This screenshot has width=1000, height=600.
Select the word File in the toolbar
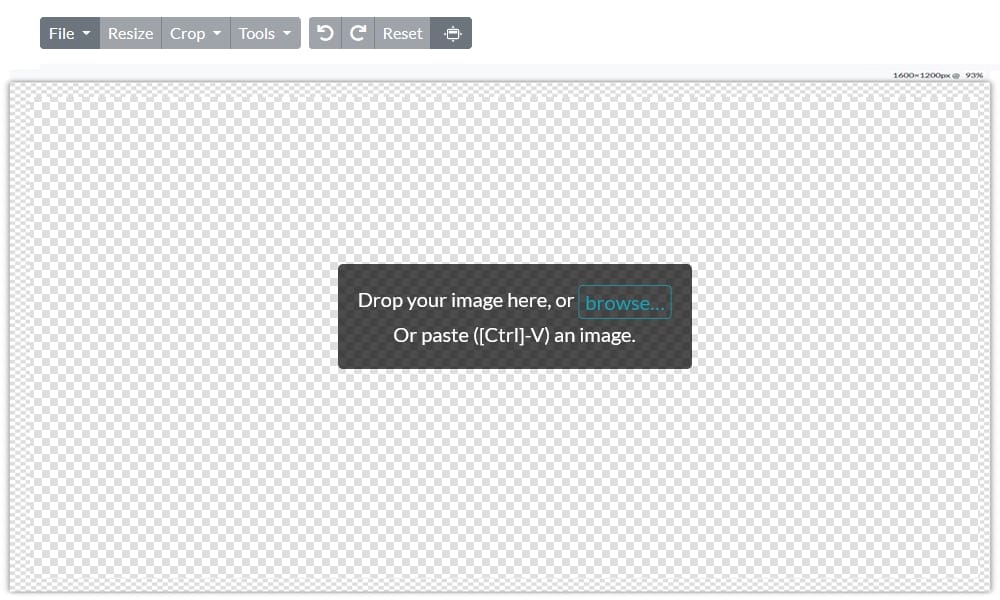[61, 33]
